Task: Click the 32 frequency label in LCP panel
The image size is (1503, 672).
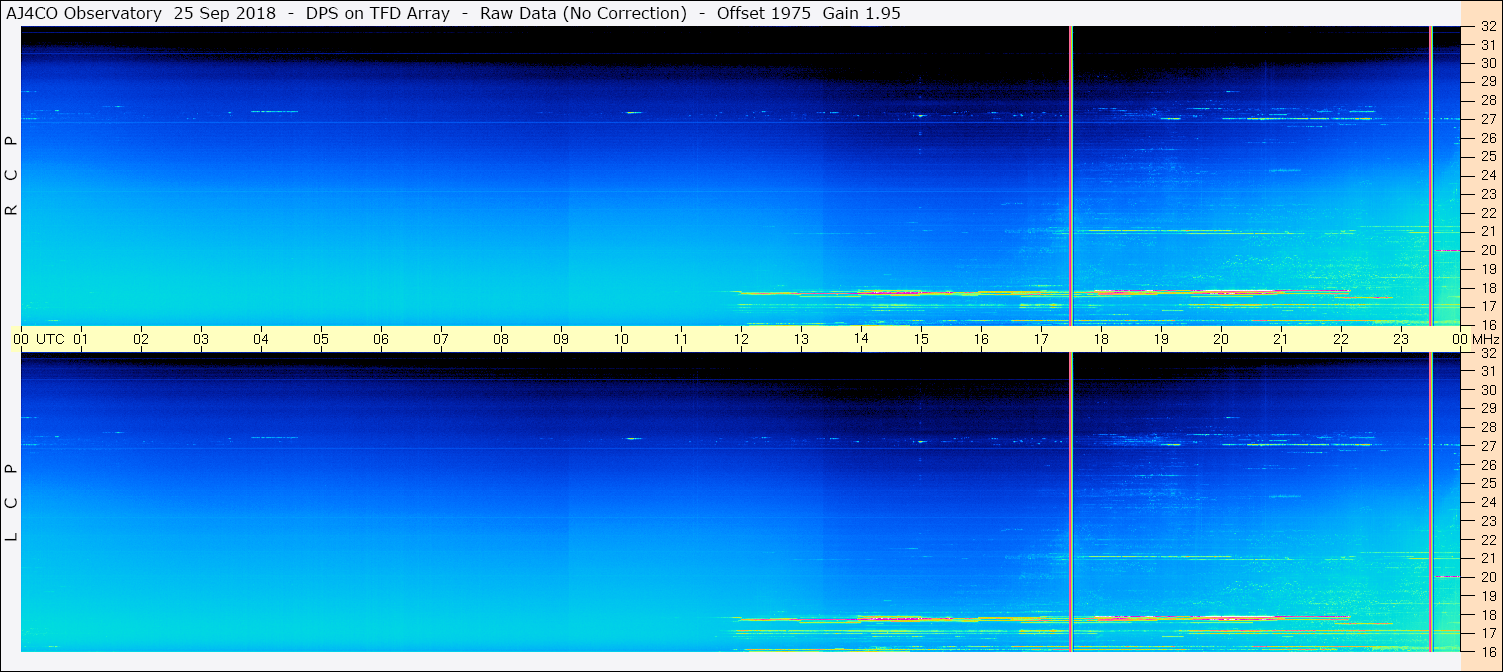Action: (1488, 353)
